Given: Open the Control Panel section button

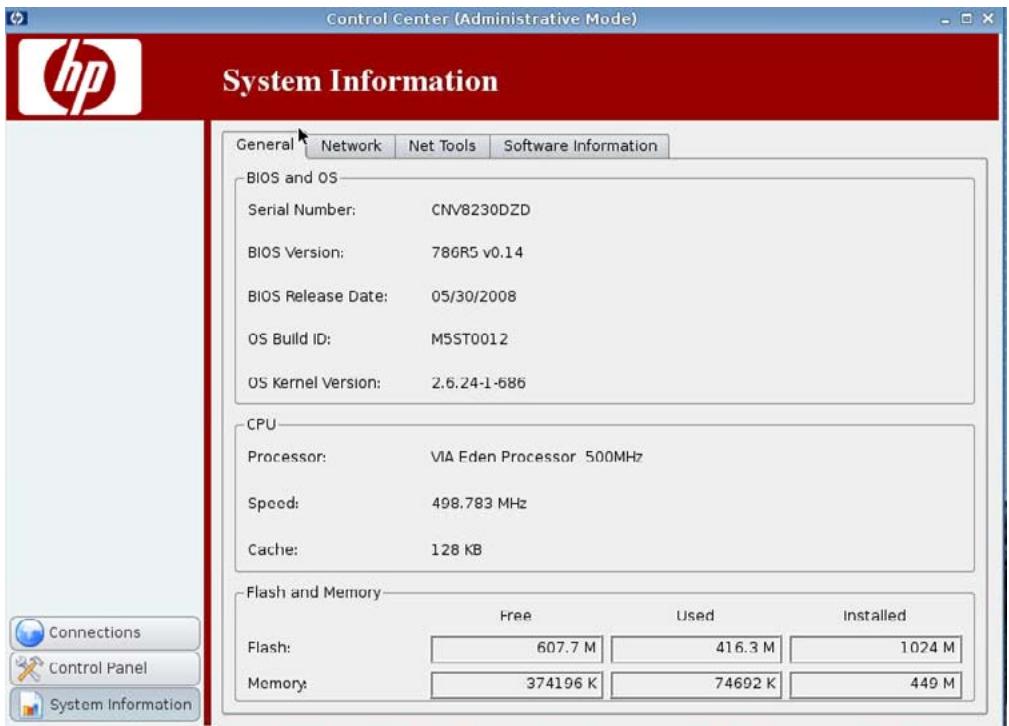Looking at the screenshot, I should point(105,669).
